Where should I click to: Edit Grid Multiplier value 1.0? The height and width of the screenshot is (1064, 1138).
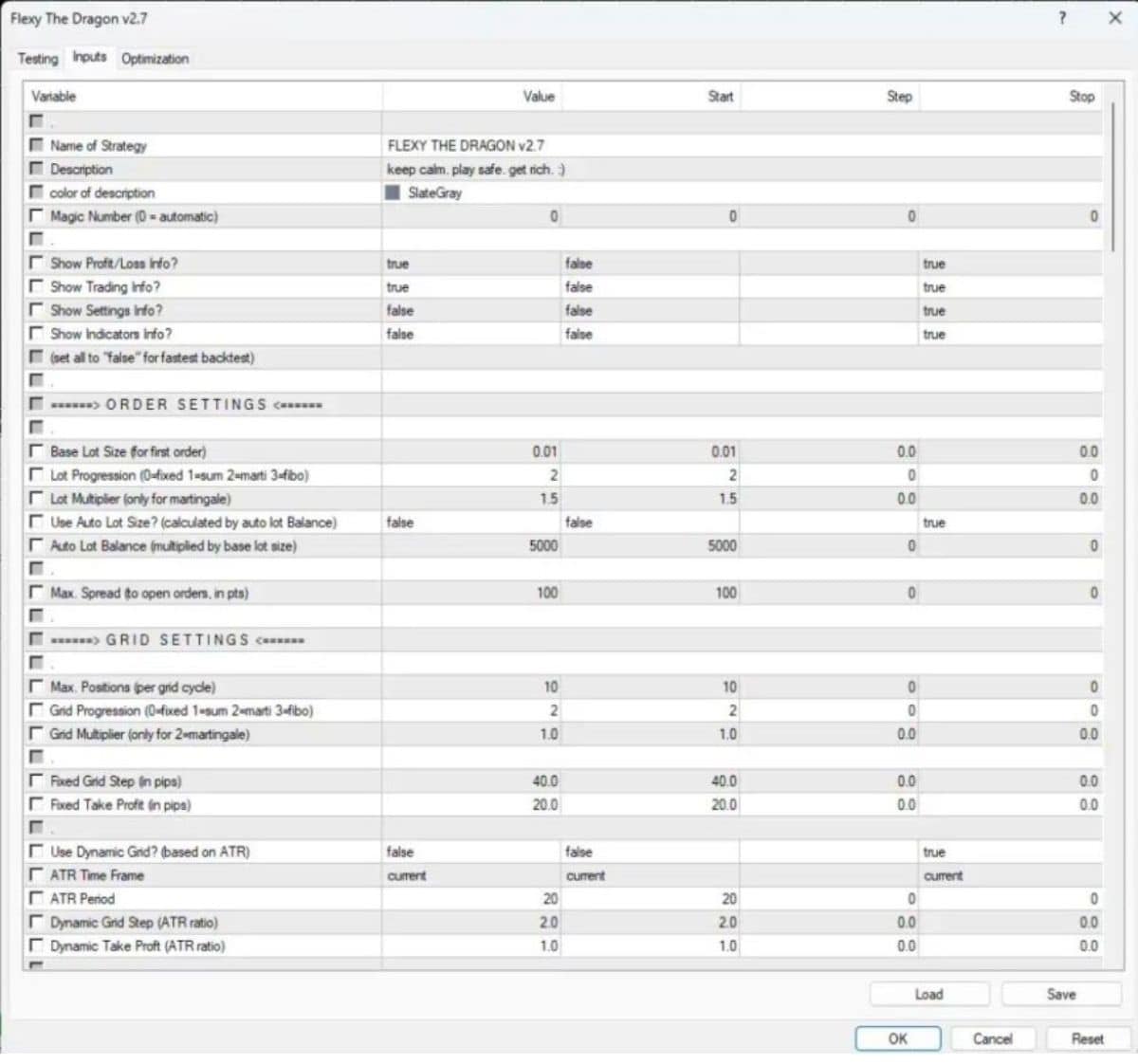[x=471, y=734]
